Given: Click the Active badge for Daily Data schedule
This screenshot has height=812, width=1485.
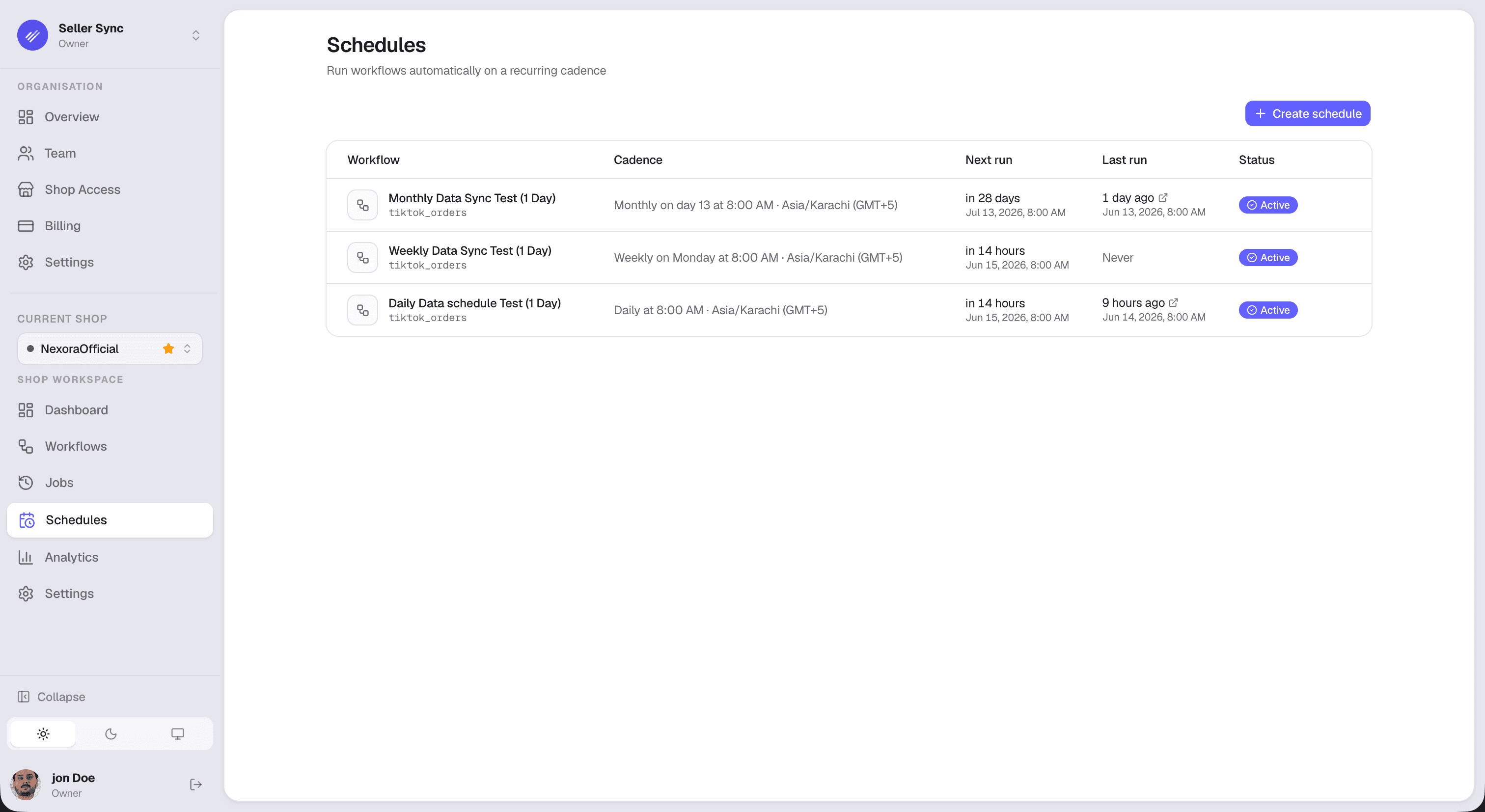Looking at the screenshot, I should [x=1268, y=310].
